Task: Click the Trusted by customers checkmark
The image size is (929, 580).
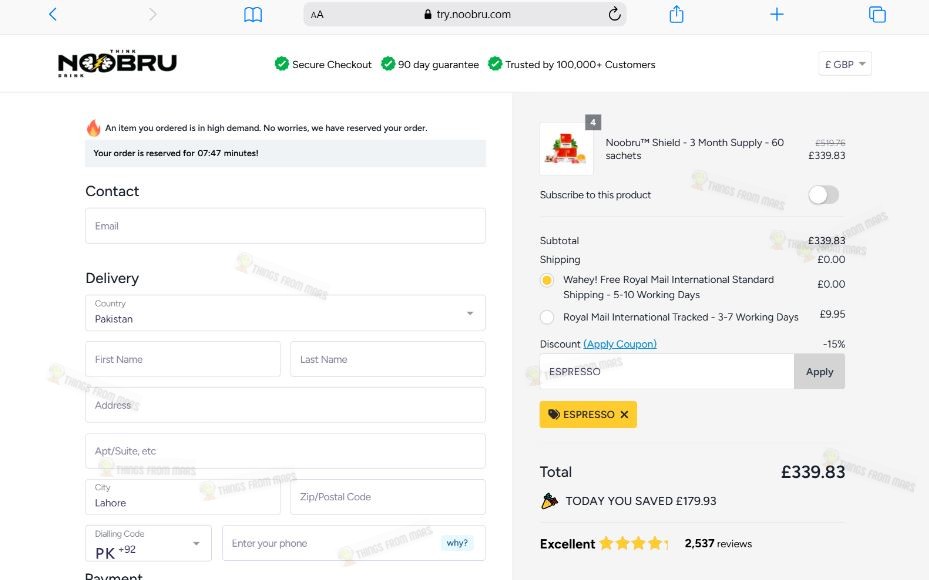Action: (x=495, y=63)
